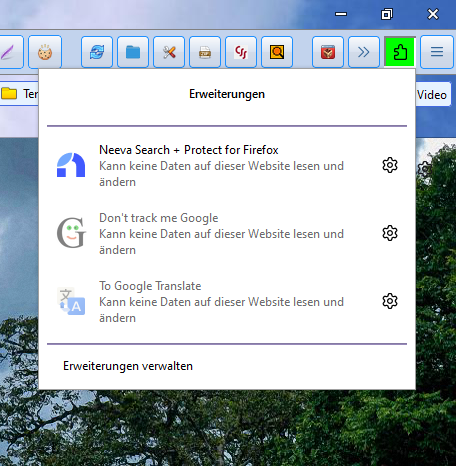Click the ZIP archive toolbar icon

coord(205,52)
